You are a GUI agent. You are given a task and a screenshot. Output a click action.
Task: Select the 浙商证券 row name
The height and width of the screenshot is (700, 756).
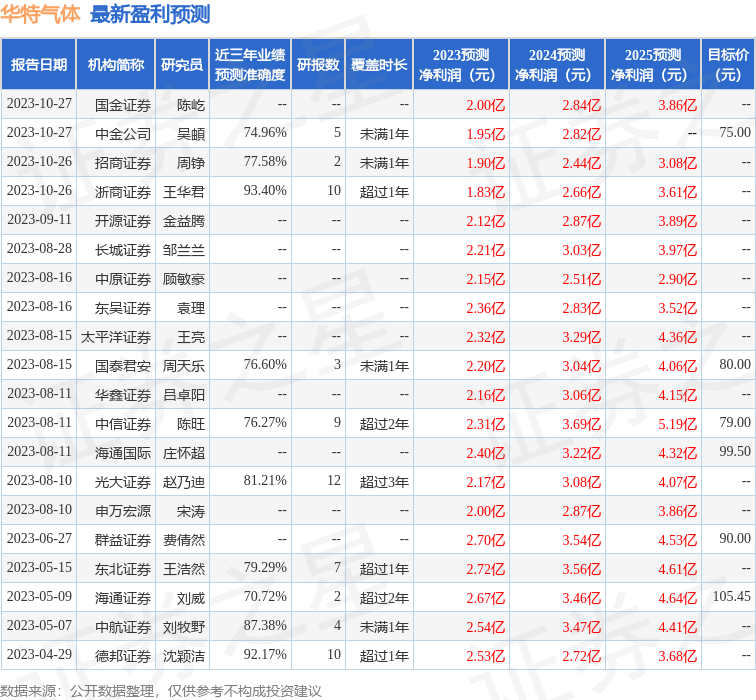point(123,192)
